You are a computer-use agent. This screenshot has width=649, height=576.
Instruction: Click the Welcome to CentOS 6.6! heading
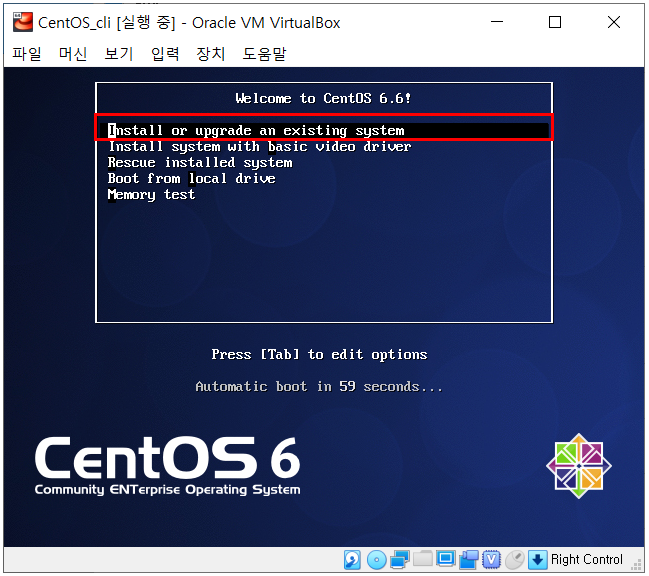[x=323, y=98]
